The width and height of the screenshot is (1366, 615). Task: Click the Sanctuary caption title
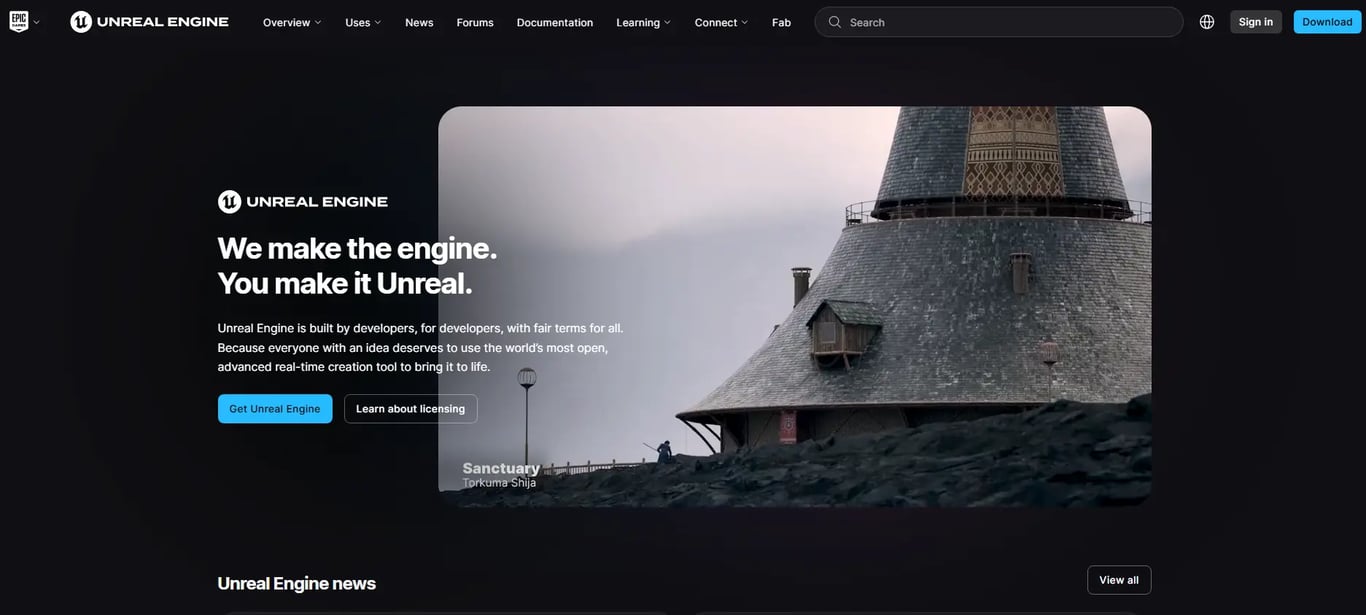click(501, 468)
